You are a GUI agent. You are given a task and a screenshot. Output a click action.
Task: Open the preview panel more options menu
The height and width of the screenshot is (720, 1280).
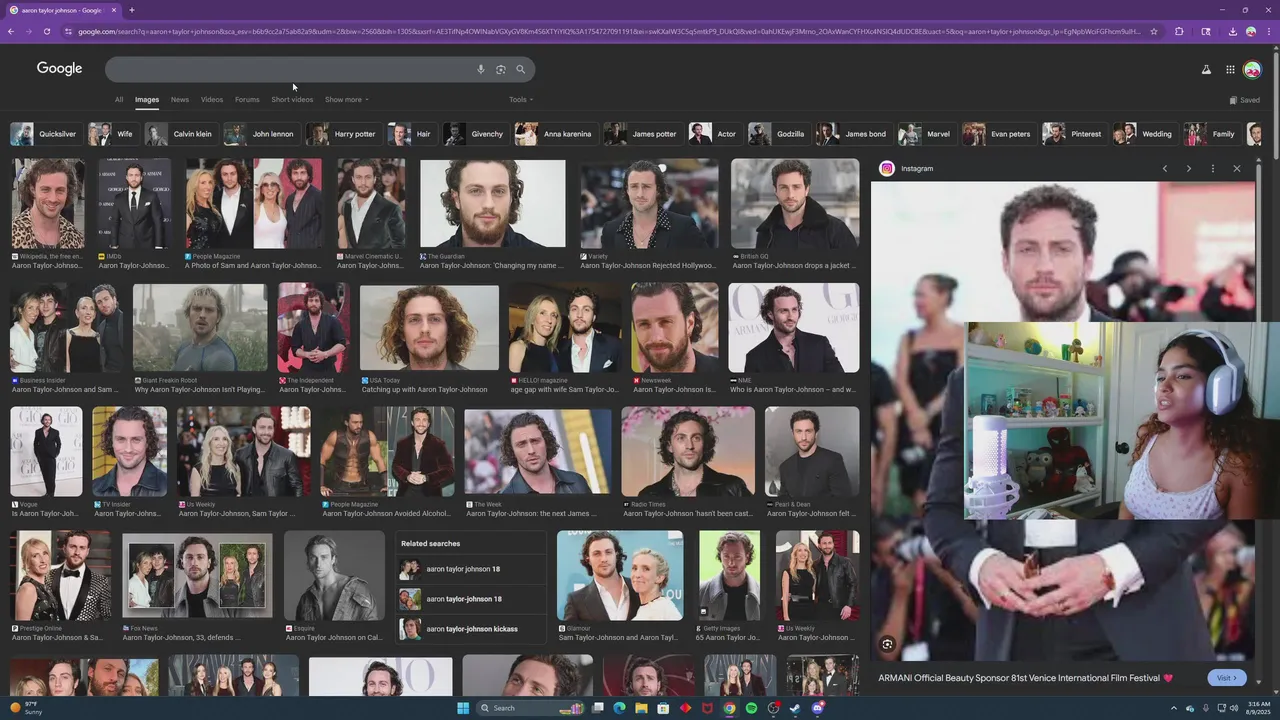(x=1213, y=168)
